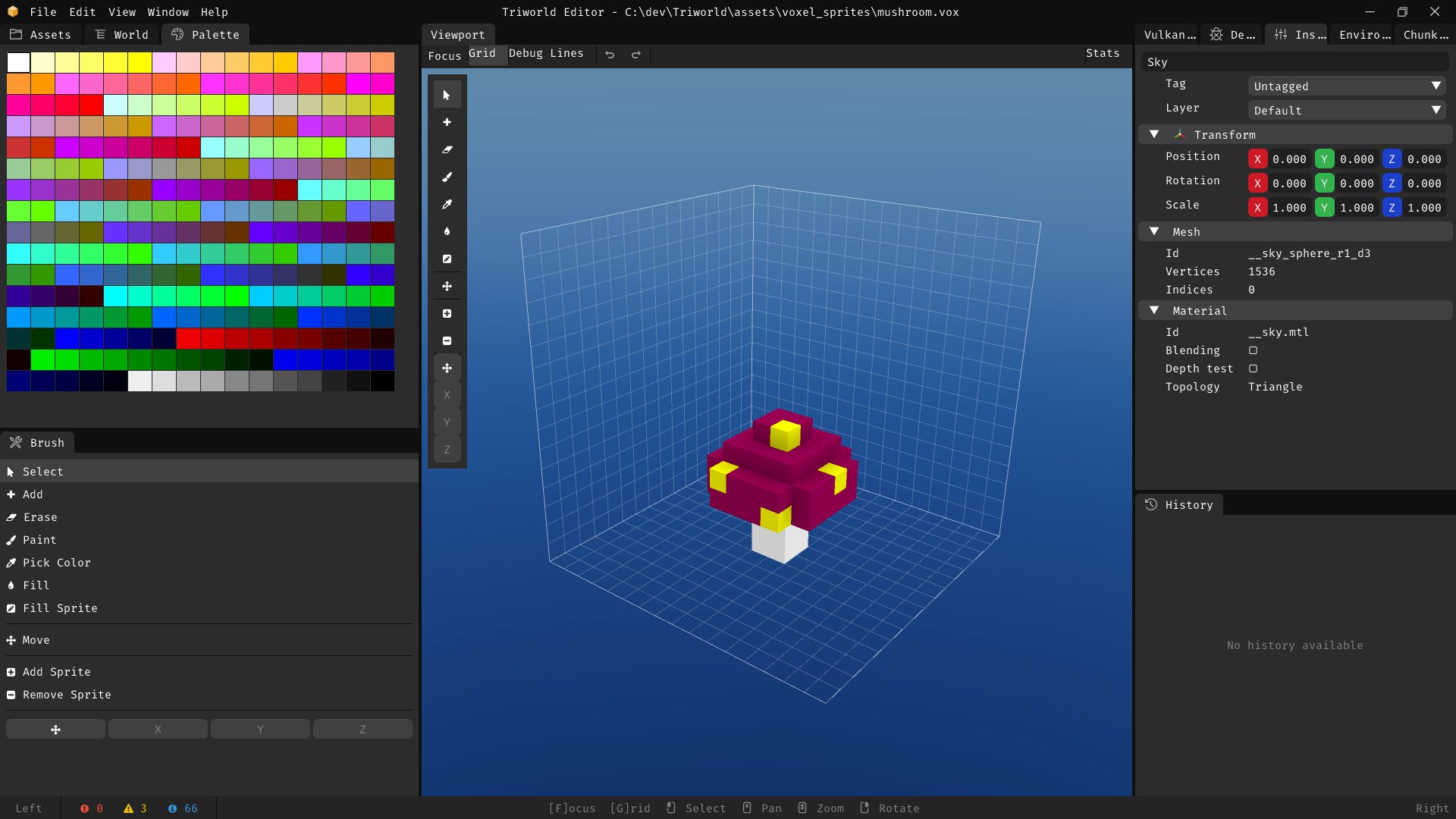Image resolution: width=1456 pixels, height=819 pixels.
Task: Select the add voxel plus icon
Action: 447,122
